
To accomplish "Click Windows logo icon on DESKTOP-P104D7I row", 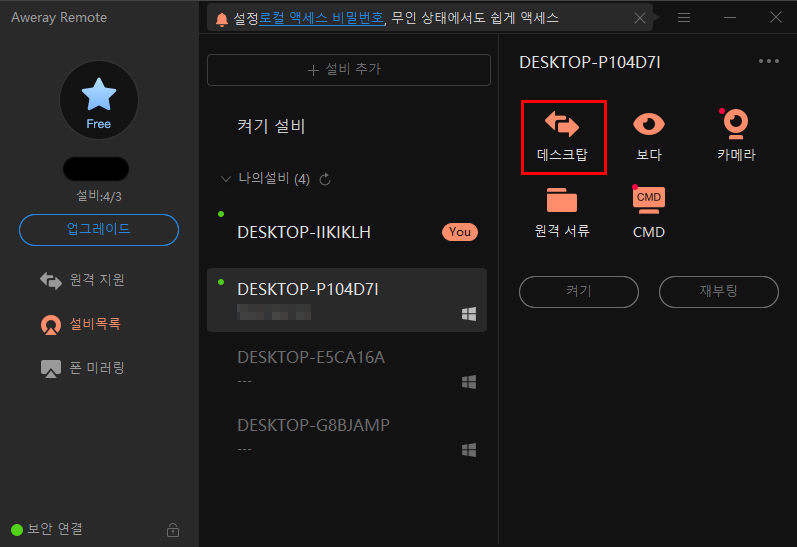I will (469, 314).
